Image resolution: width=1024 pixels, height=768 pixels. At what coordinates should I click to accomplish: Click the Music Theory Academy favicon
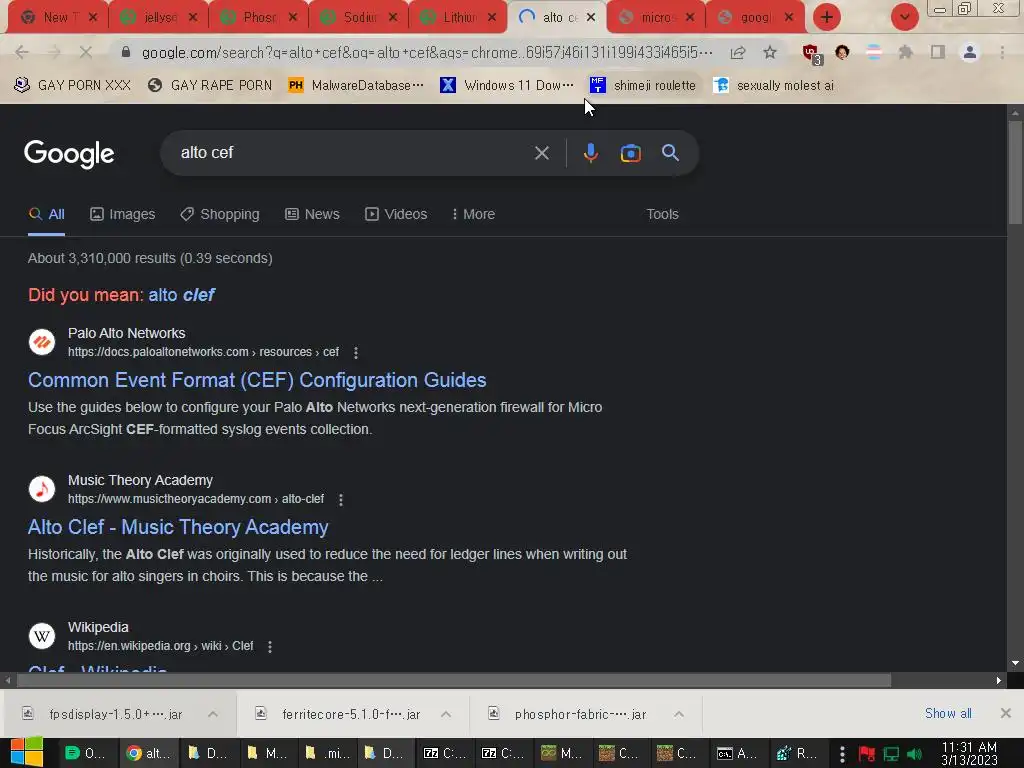pyautogui.click(x=42, y=488)
